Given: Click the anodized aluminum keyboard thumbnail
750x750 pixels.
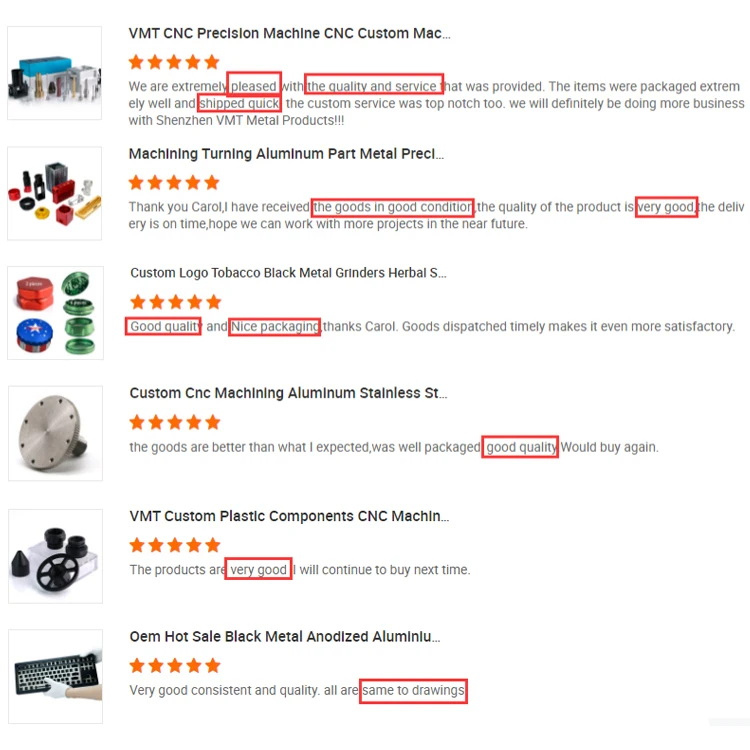Looking at the screenshot, I should pyautogui.click(x=55, y=676).
